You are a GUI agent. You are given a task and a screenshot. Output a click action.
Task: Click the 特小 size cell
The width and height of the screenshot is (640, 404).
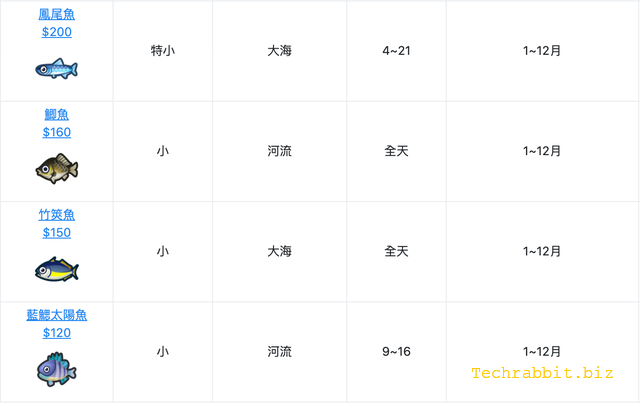(162, 50)
